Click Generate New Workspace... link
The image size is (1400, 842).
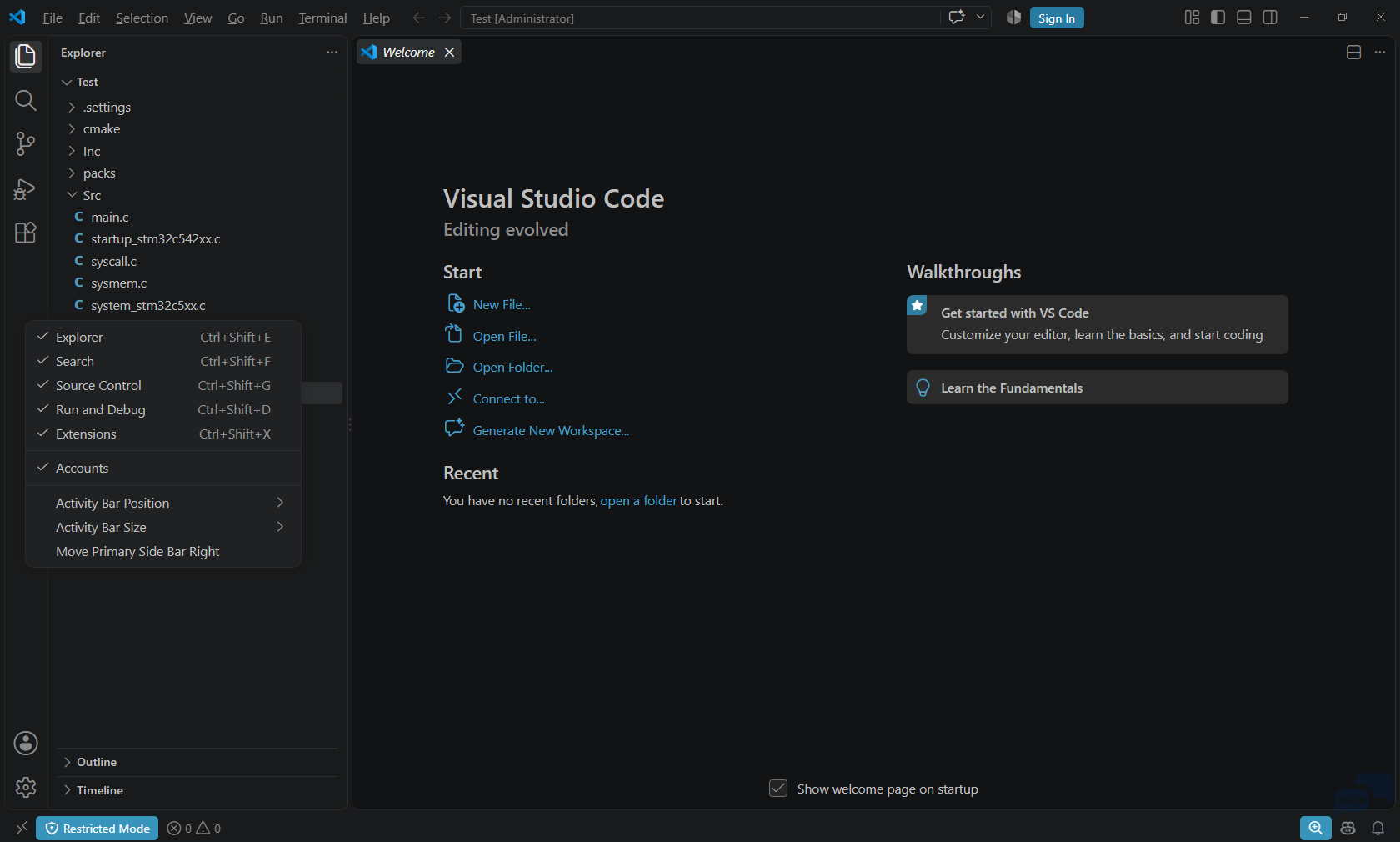(x=551, y=430)
